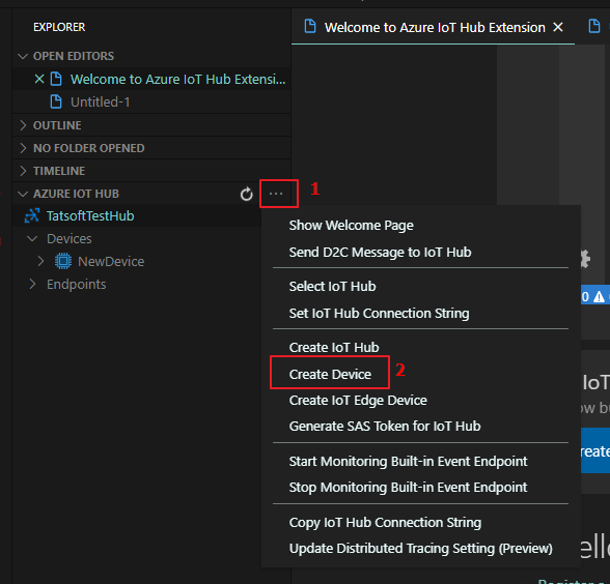Expand the NewDevice tree item
This screenshot has height=584, width=610.
coord(41,261)
